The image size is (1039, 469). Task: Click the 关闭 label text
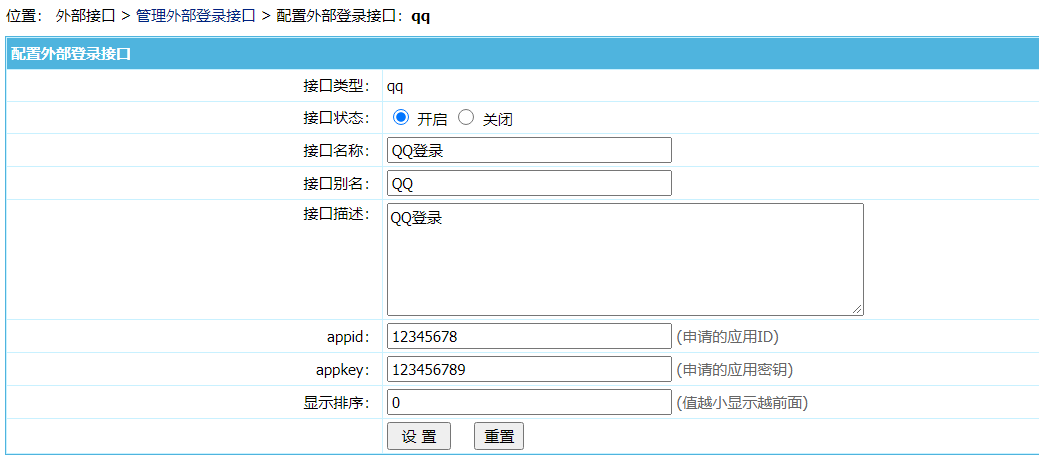(498, 119)
